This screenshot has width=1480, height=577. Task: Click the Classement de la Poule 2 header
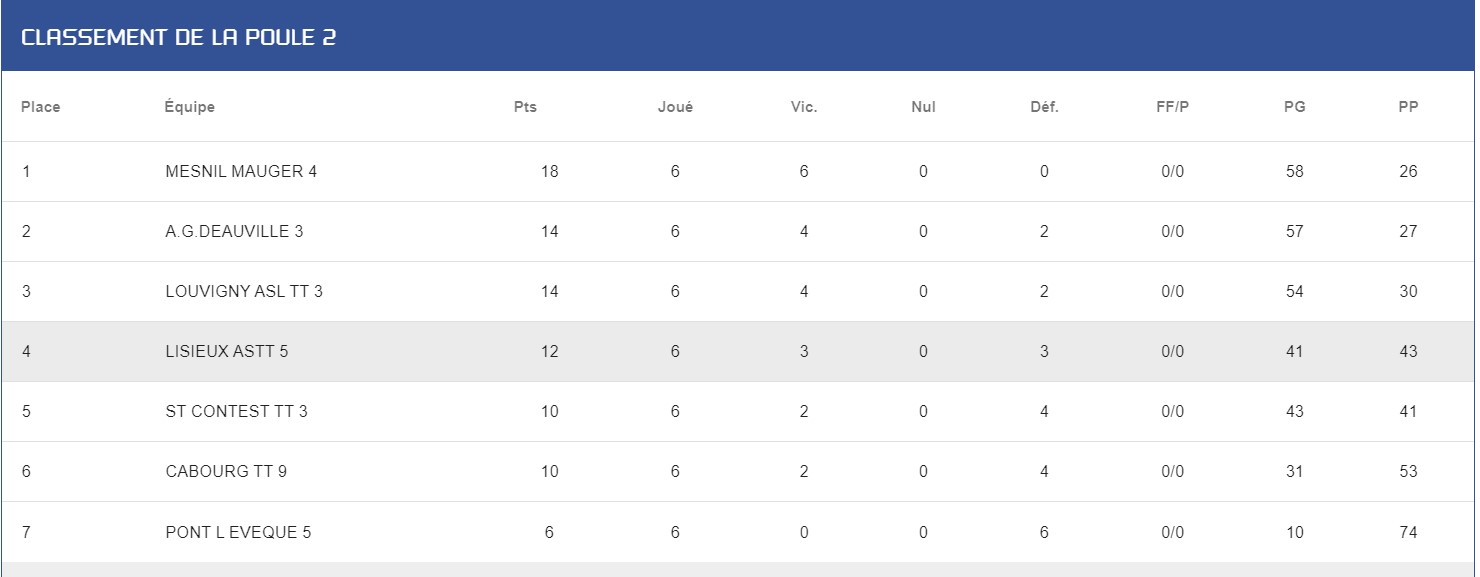pyautogui.click(x=179, y=38)
